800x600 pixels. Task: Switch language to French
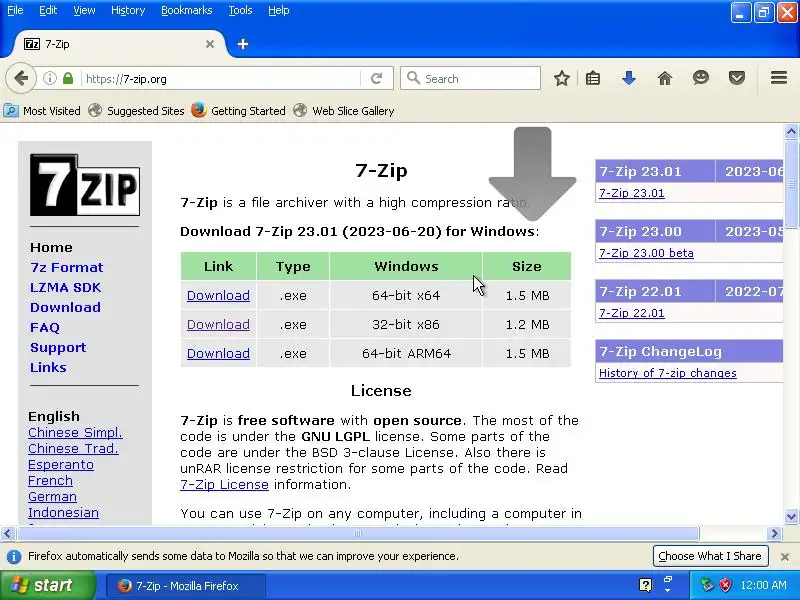(50, 481)
